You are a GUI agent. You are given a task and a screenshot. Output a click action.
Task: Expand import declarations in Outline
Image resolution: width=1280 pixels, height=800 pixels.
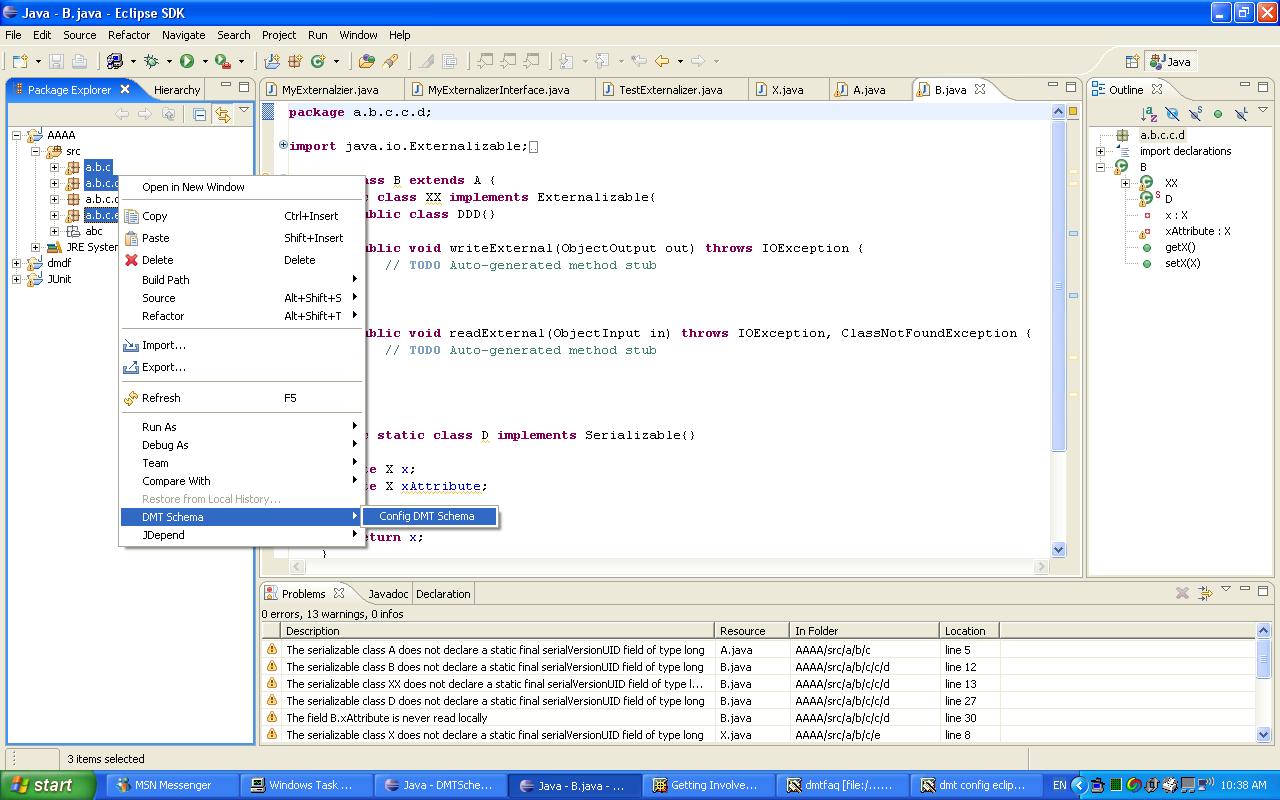(x=1101, y=151)
